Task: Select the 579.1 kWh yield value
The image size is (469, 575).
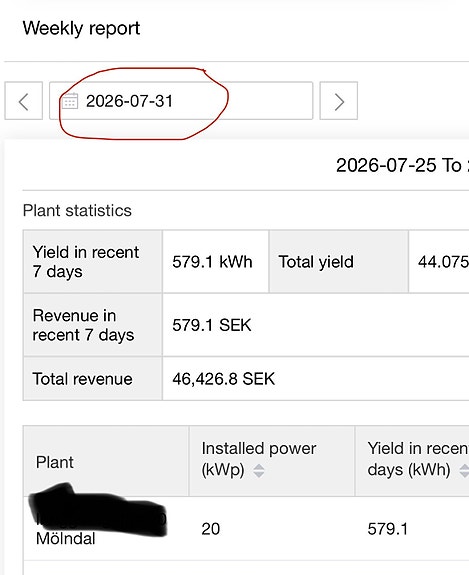Action: point(212,262)
